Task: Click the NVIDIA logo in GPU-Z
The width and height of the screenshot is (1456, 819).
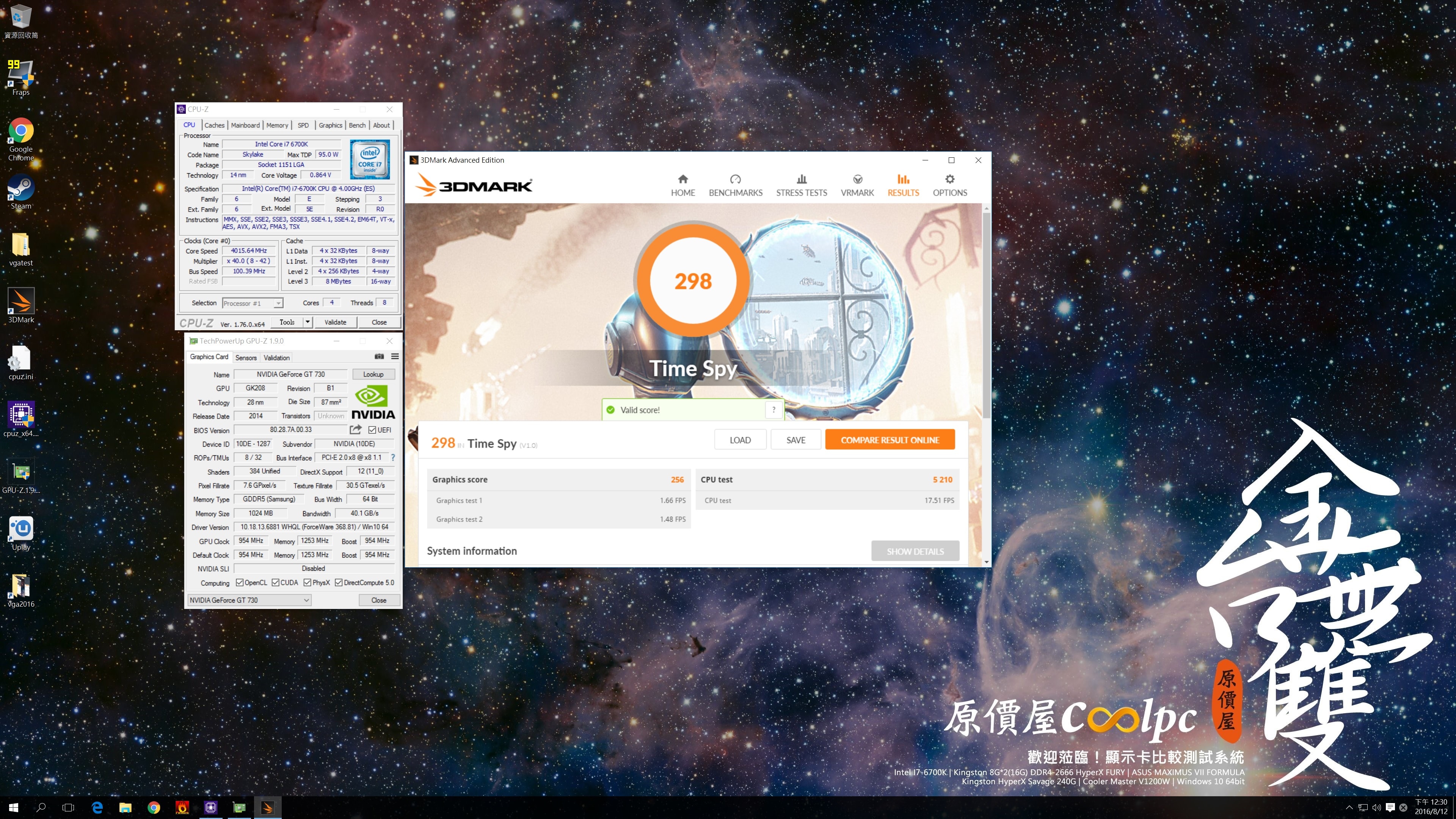Action: point(373,402)
